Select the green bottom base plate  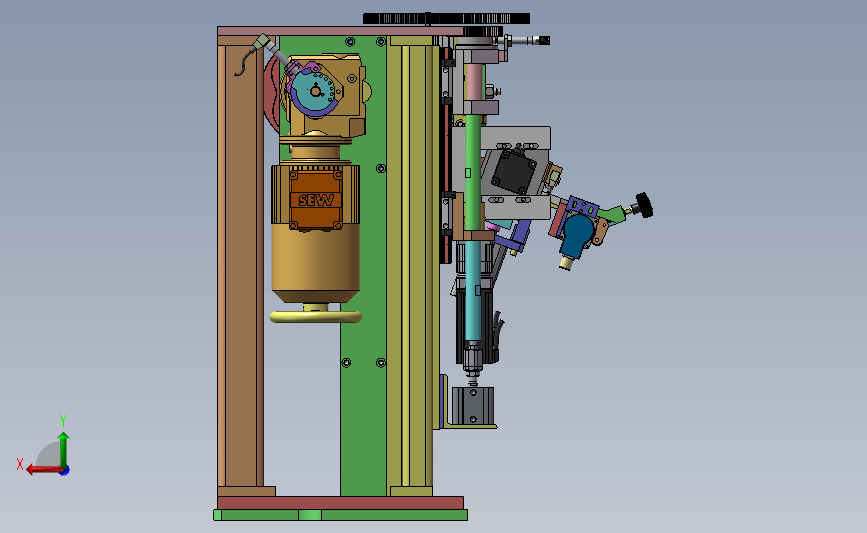[341, 515]
